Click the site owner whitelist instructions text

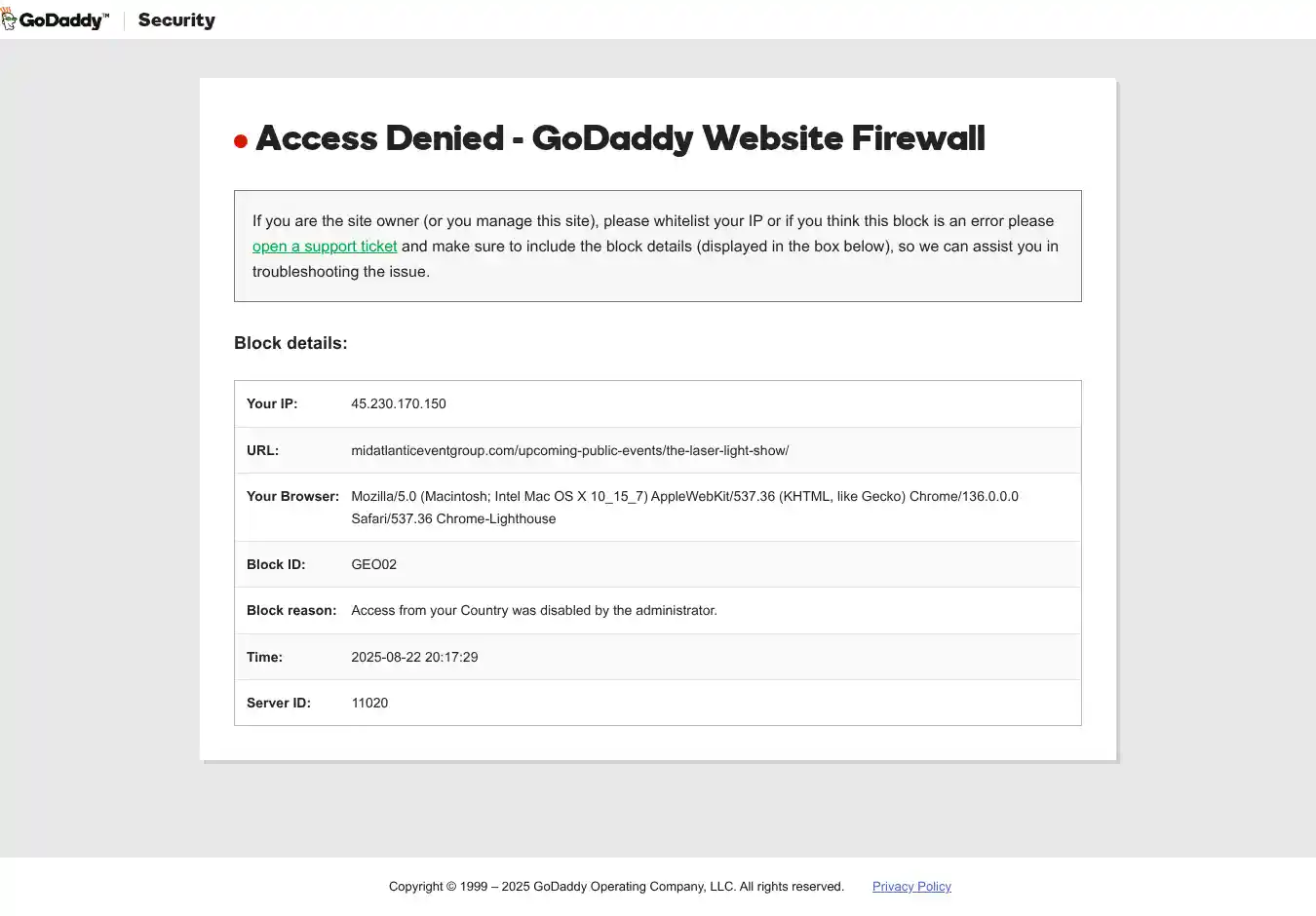click(x=653, y=221)
